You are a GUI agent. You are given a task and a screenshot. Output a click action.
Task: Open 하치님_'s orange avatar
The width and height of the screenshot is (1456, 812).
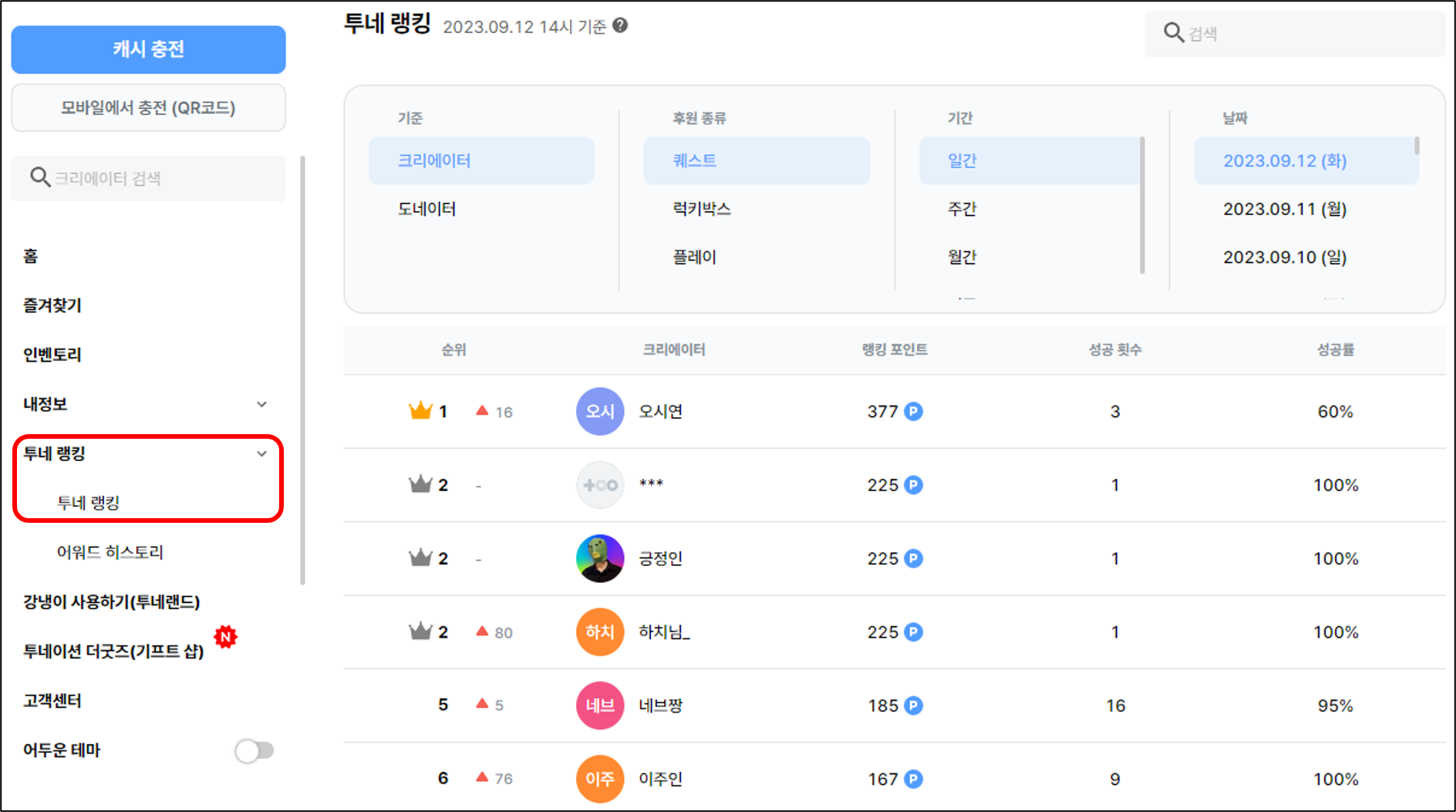tap(600, 632)
